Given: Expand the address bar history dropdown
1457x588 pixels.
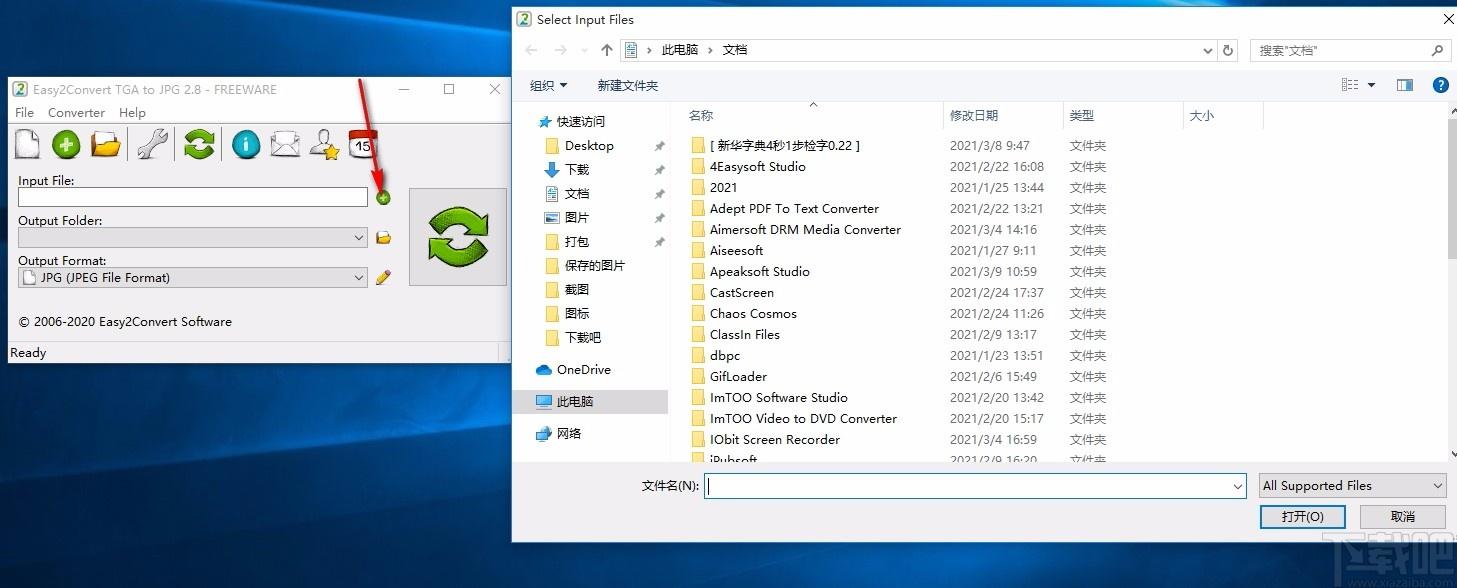Looking at the screenshot, I should pos(1208,50).
